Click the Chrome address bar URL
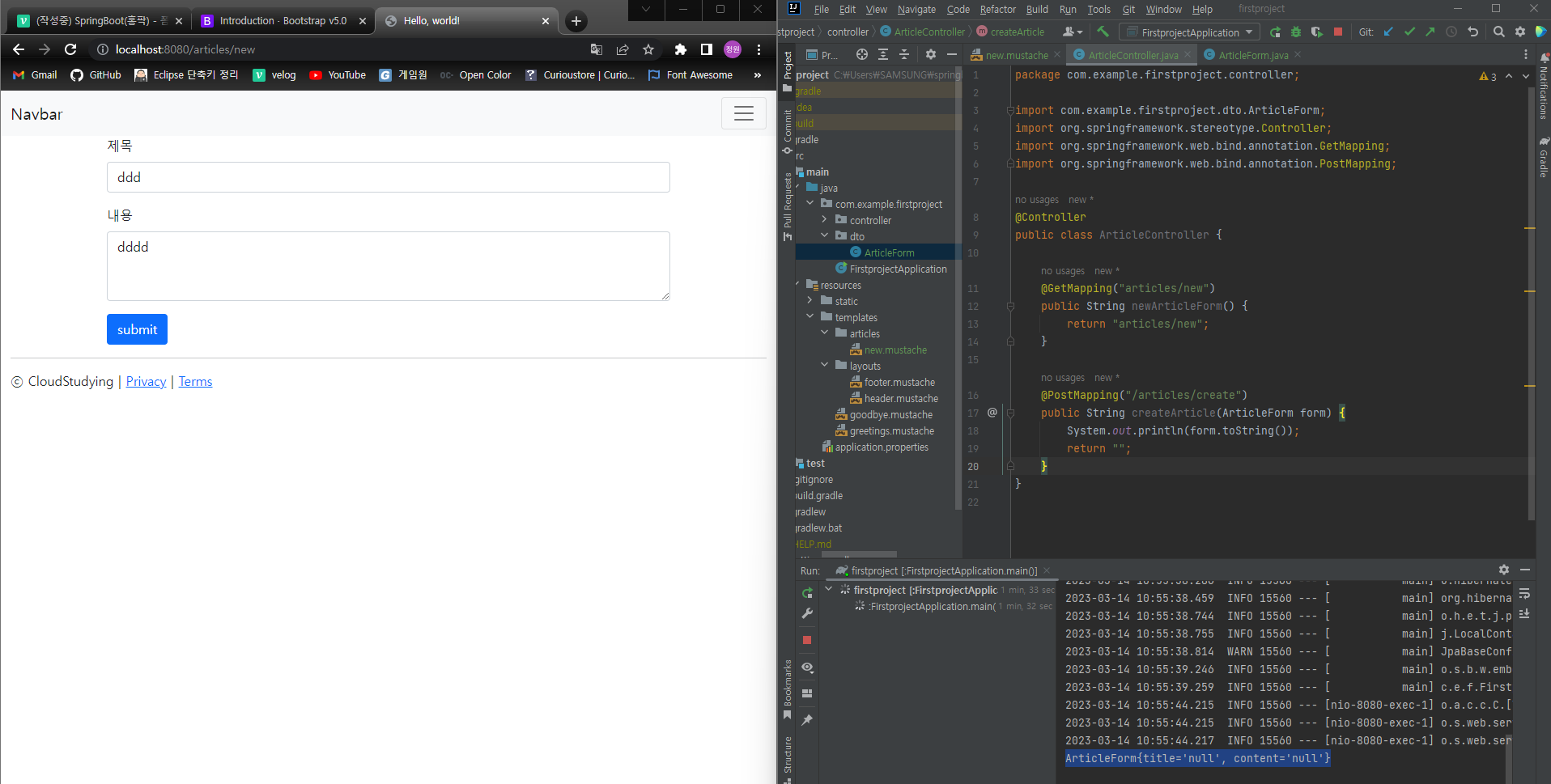This screenshot has width=1551, height=784. [x=185, y=49]
